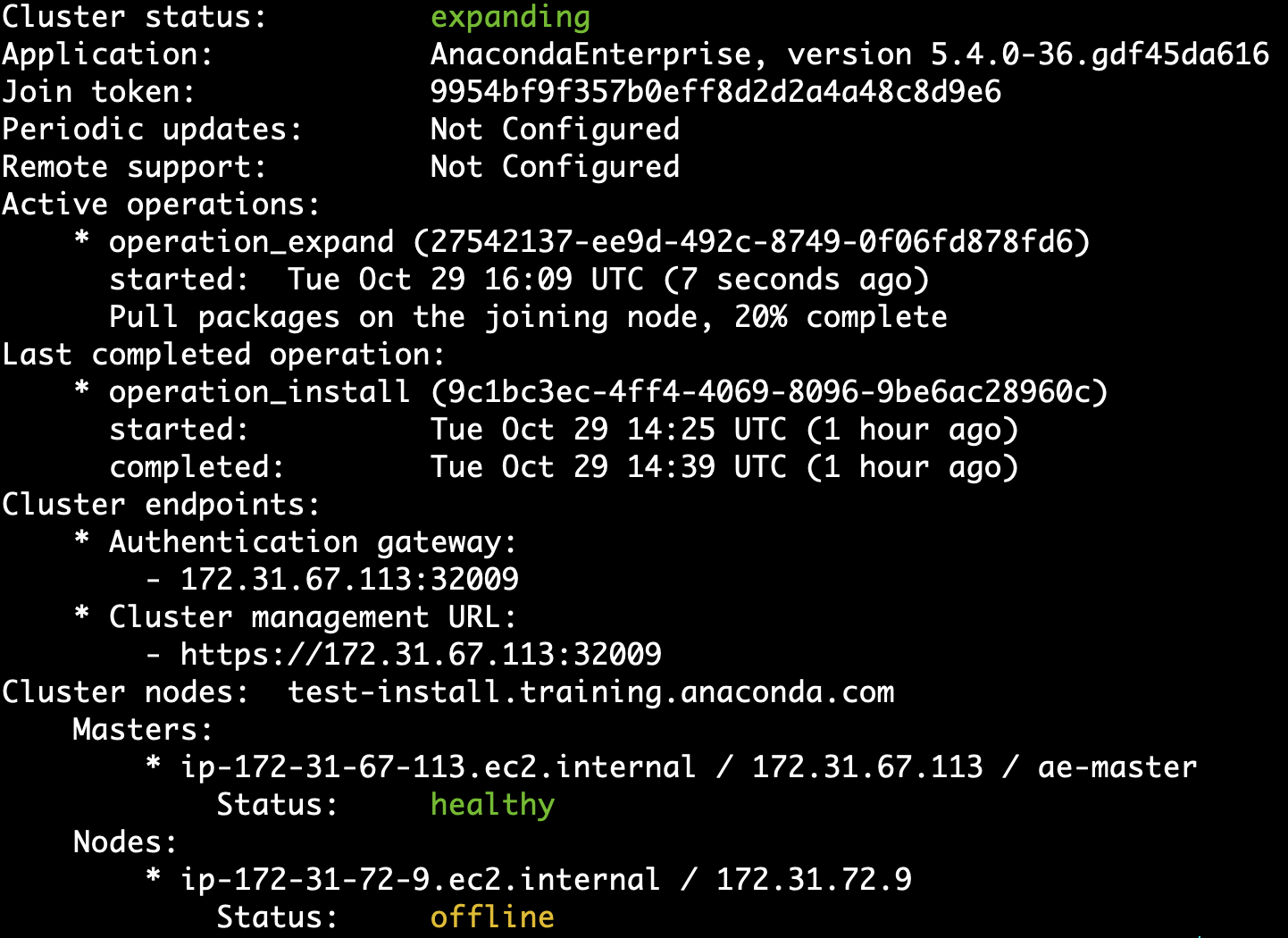Viewport: 1288px width, 938px height.
Task: Click the "Cluster endpoints:" heading
Action: [161, 505]
